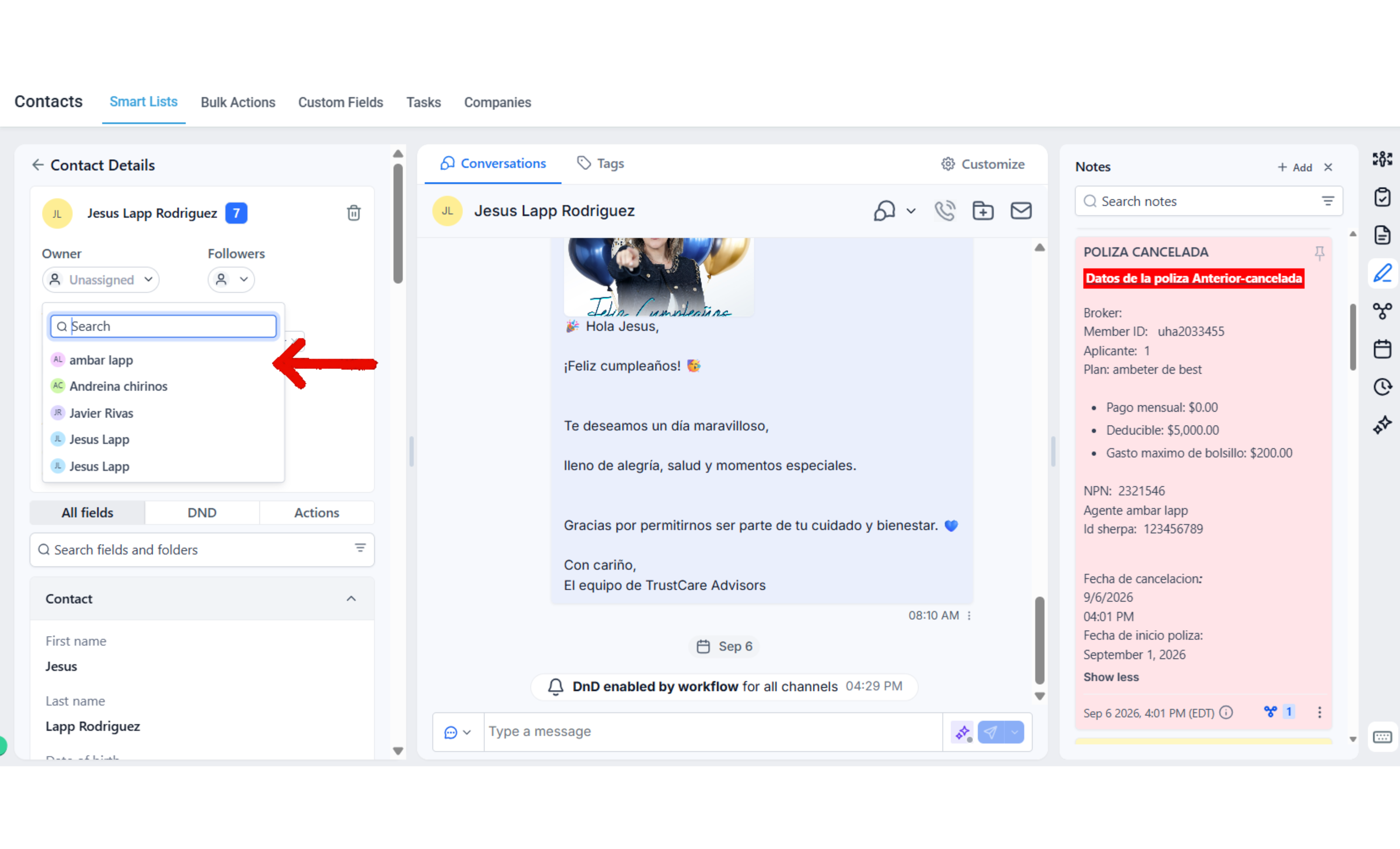The height and width of the screenshot is (849, 1400).
Task: Click the First name value Jesus
Action: pos(61,666)
